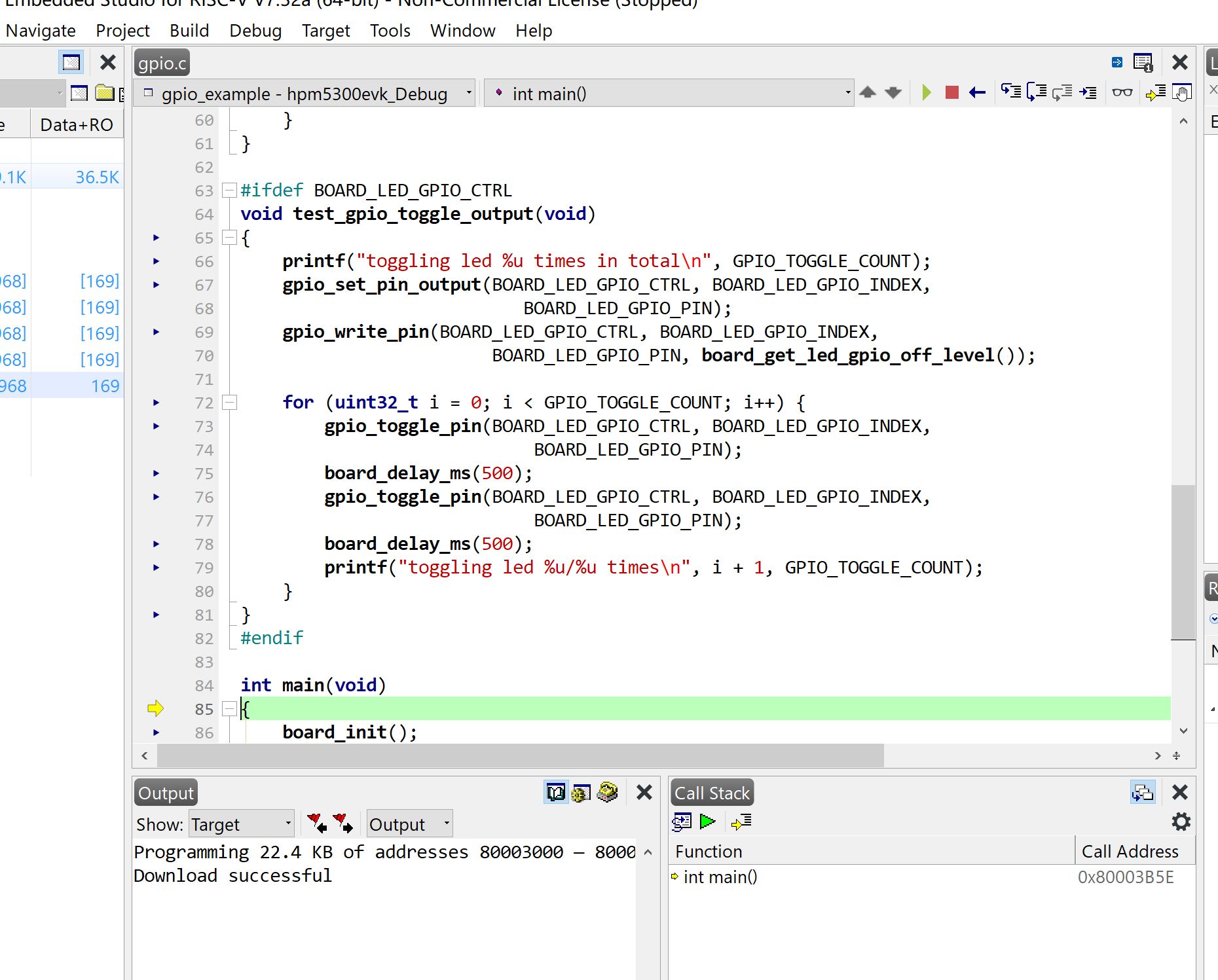
Task: Open the Help menu
Action: point(534,31)
